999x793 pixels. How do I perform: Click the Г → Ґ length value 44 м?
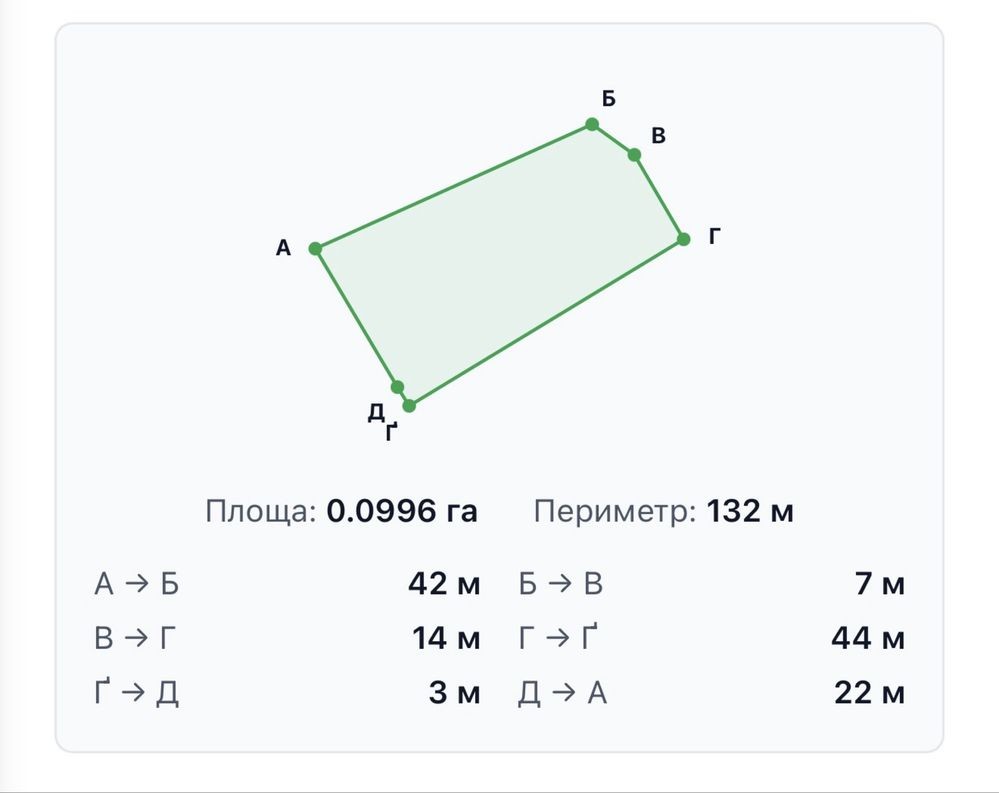coord(868,638)
